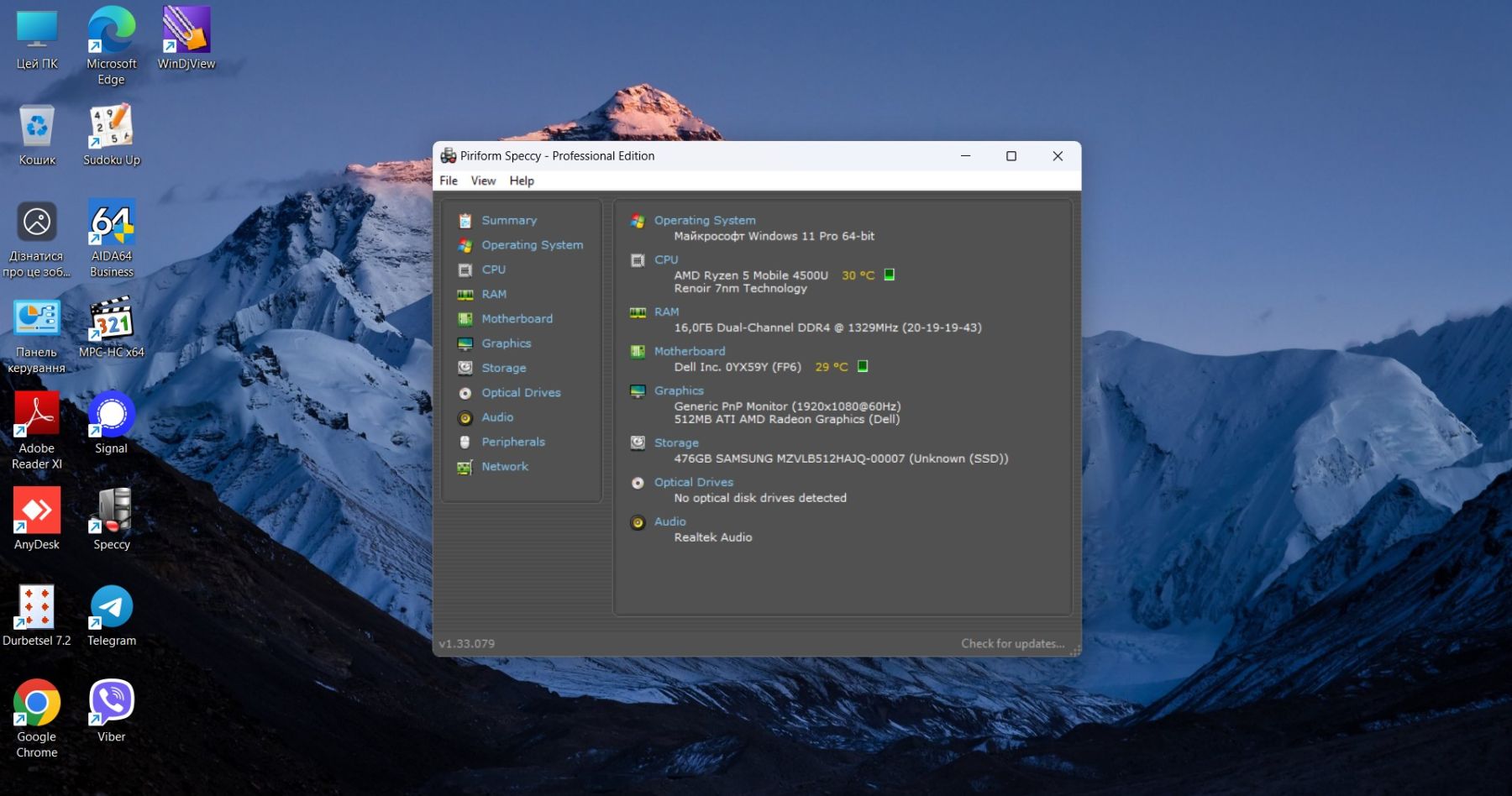Open the RAM heading link in summary
This screenshot has width=1512, height=796.
[667, 312]
